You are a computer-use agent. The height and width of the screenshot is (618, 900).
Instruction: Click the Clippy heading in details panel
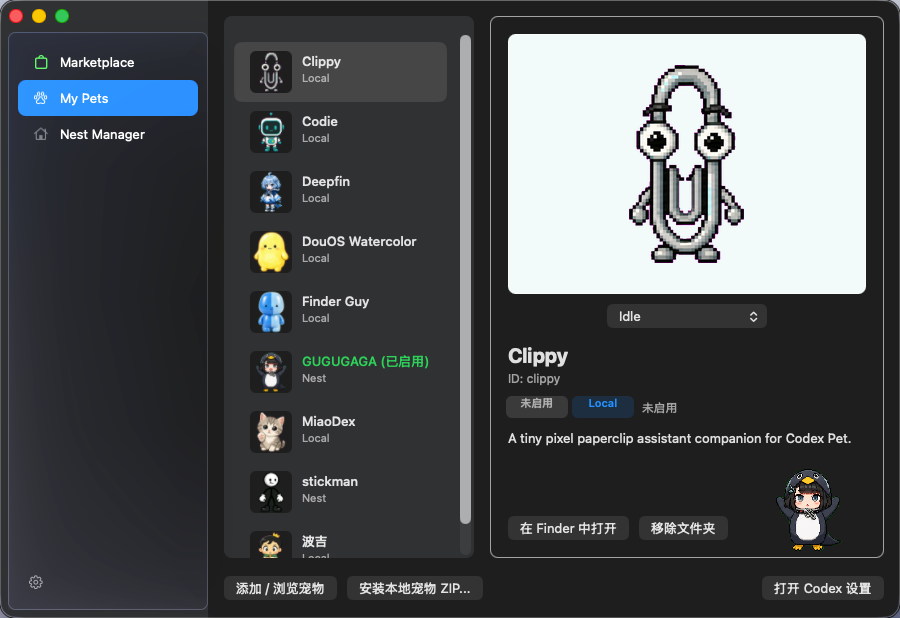[538, 356]
